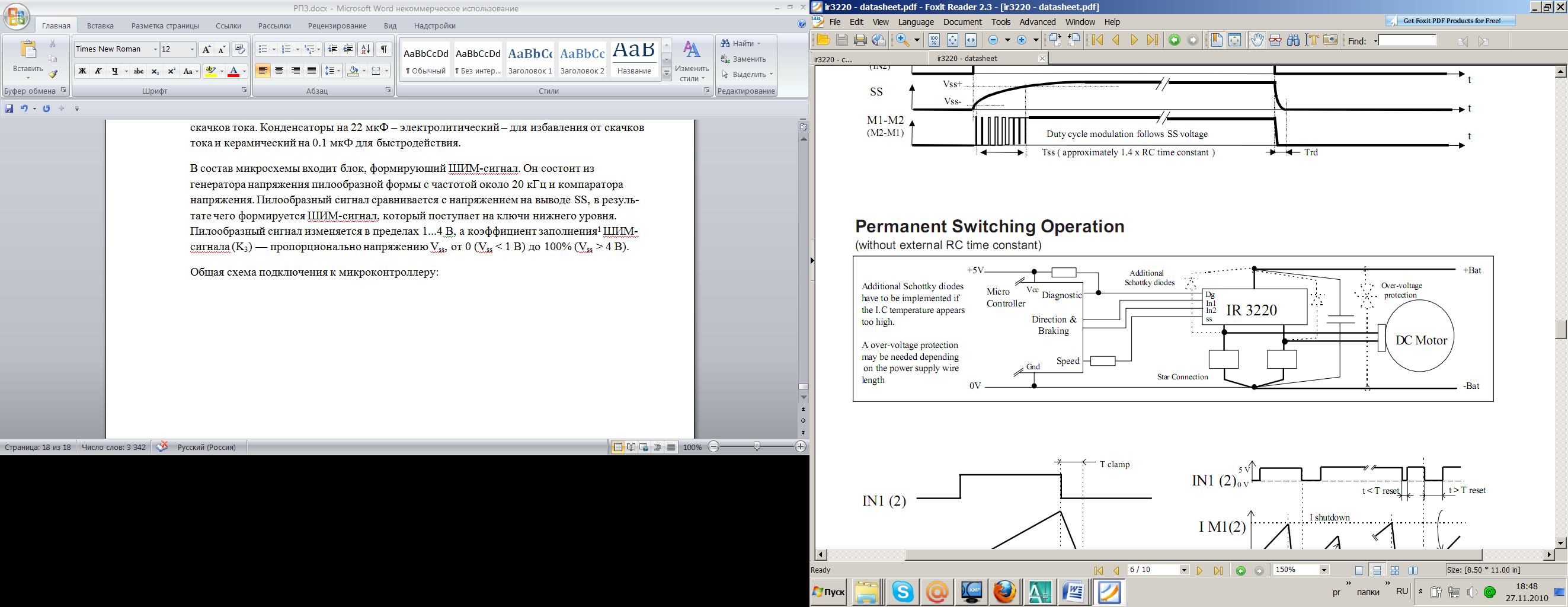1568x607 pixels.
Task: Fit page in Foxit toolbar
Action: click(953, 40)
